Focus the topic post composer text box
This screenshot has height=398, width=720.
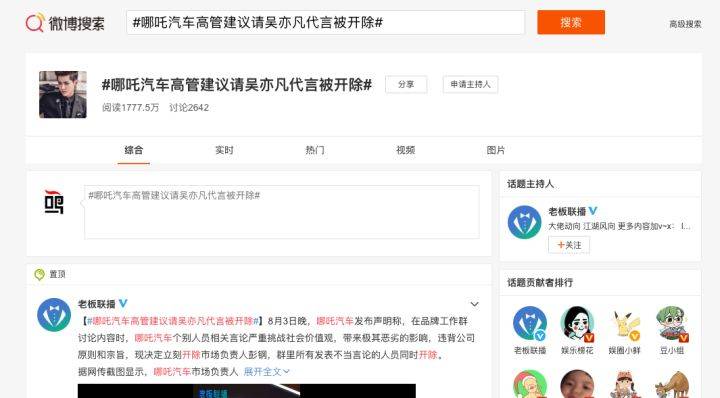click(x=281, y=212)
